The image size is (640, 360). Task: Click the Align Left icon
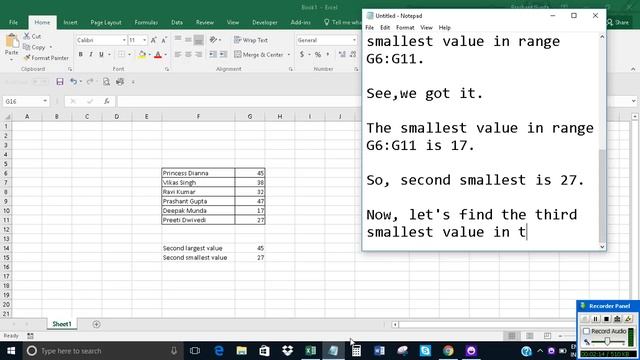pos(178,54)
